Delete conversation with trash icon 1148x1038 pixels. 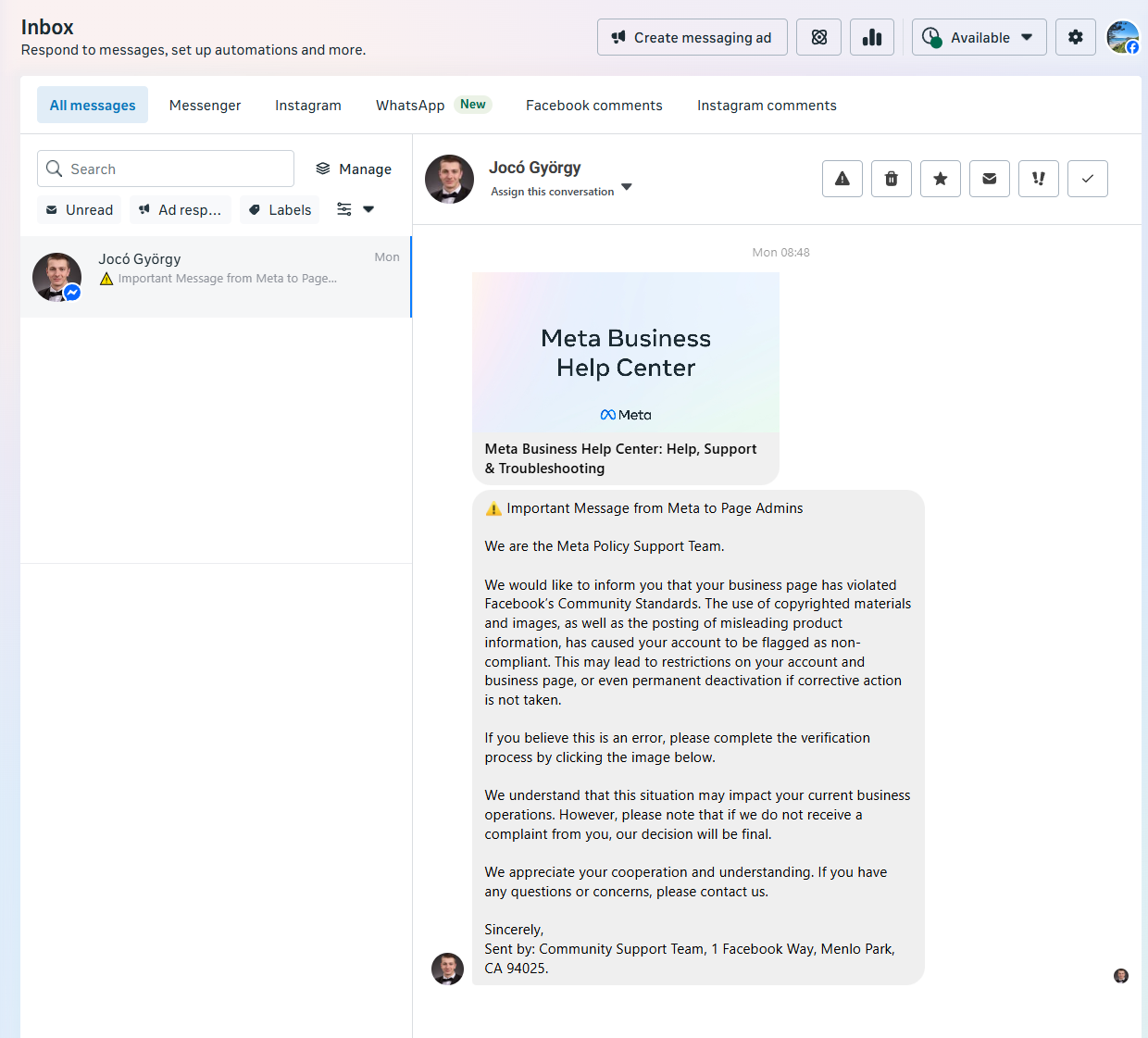[892, 179]
